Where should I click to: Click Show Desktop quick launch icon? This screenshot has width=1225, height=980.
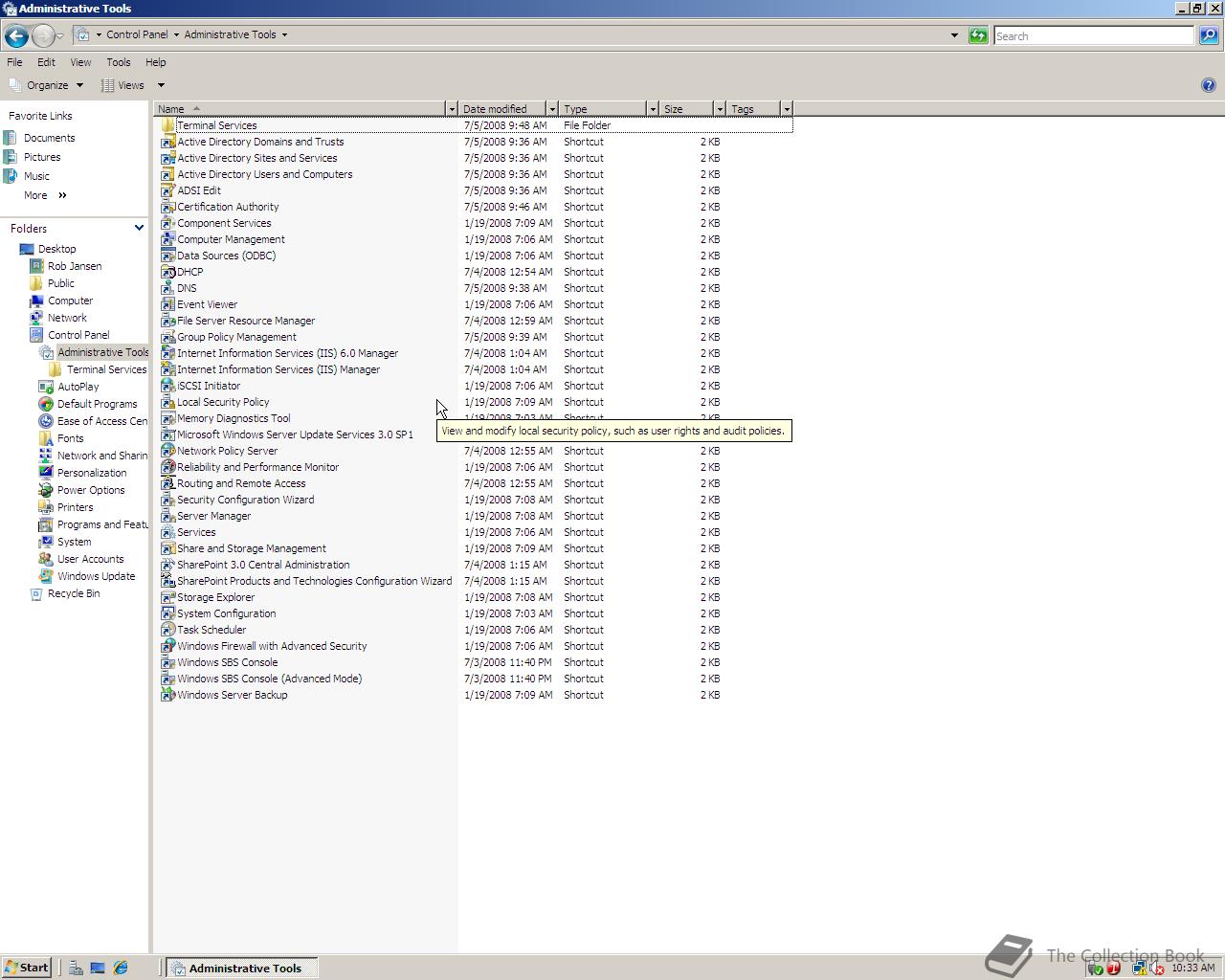point(98,968)
